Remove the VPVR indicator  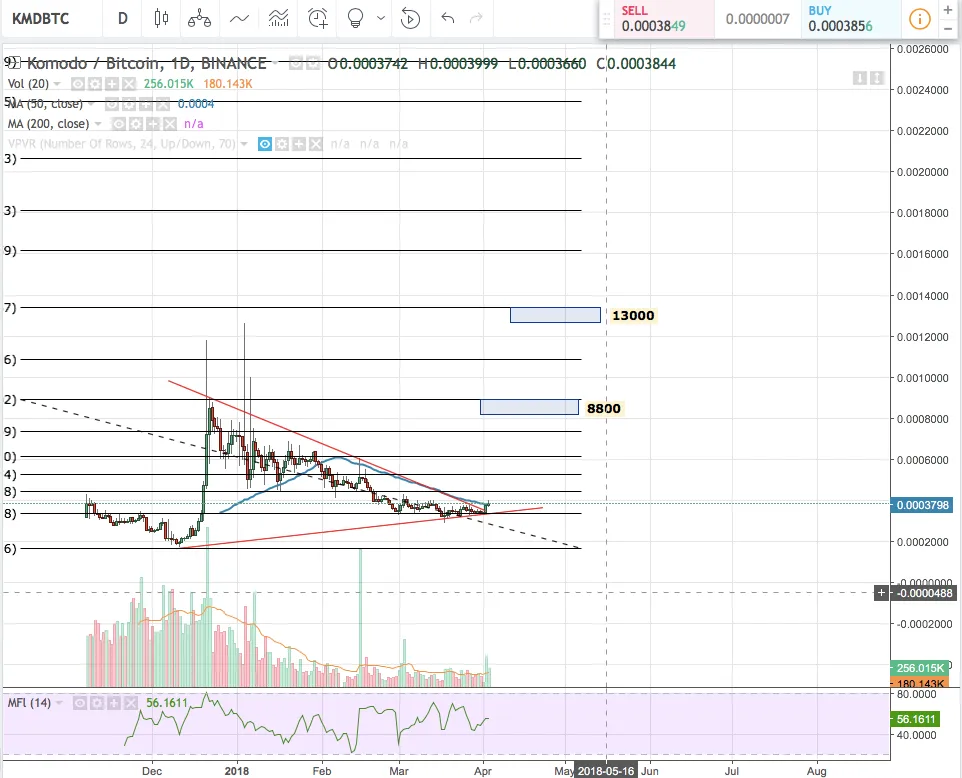(315, 144)
